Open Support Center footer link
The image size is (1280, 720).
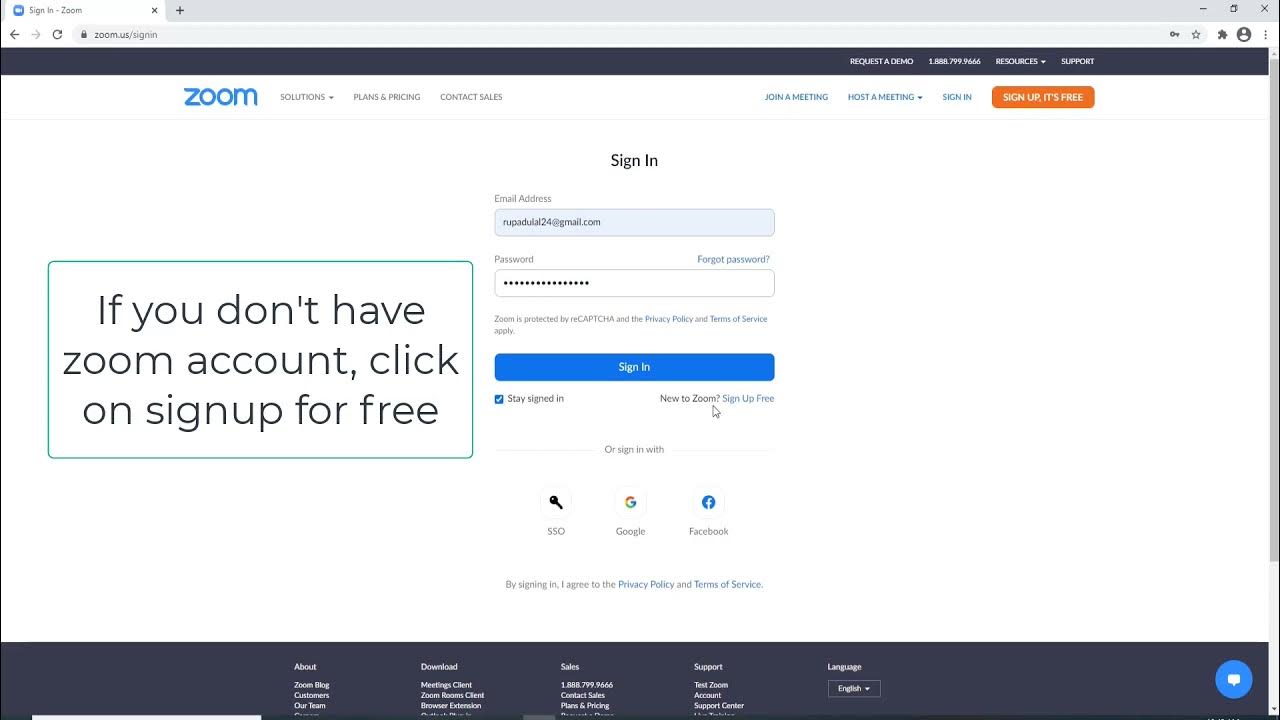pos(719,705)
